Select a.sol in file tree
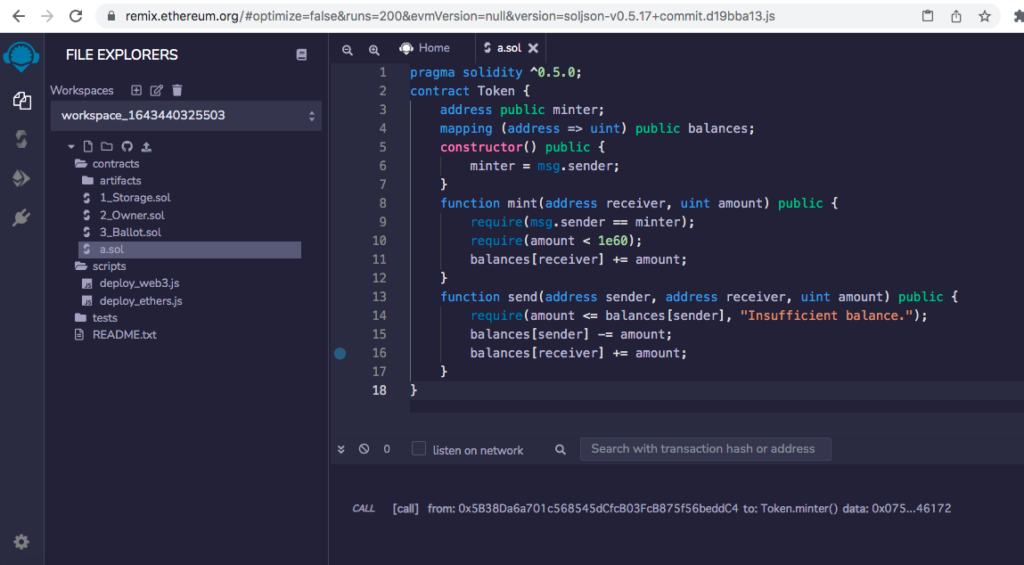Viewport: 1024px width, 565px height. click(x=189, y=250)
